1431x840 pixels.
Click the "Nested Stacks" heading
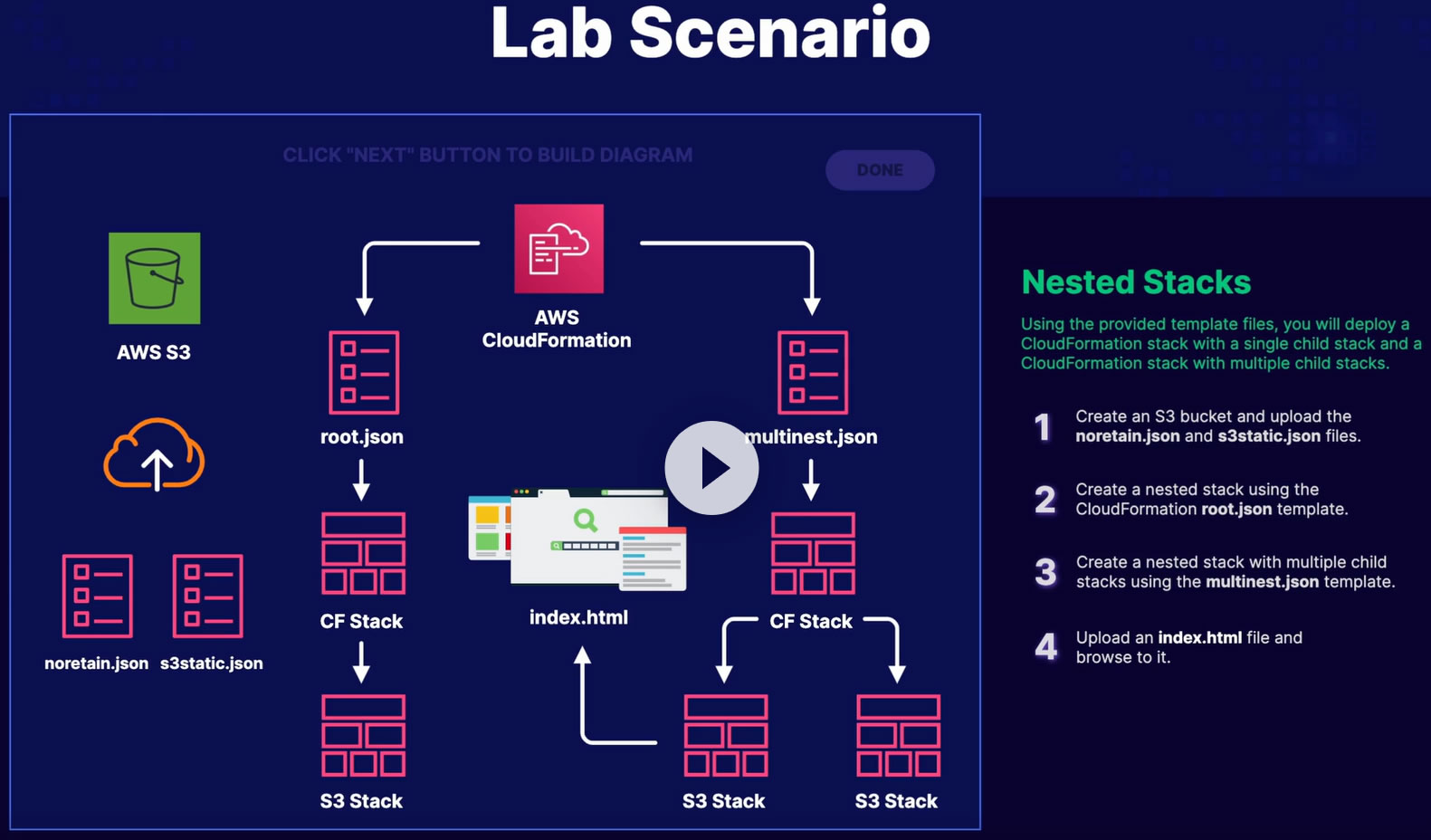tap(1136, 282)
